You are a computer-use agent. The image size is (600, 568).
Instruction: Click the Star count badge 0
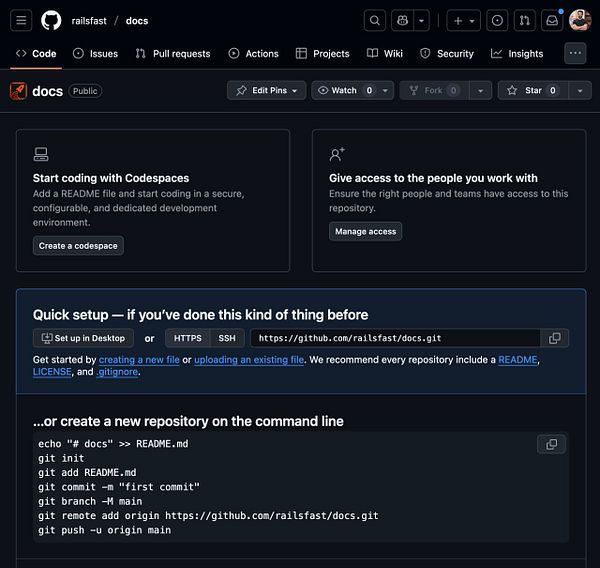click(x=552, y=90)
